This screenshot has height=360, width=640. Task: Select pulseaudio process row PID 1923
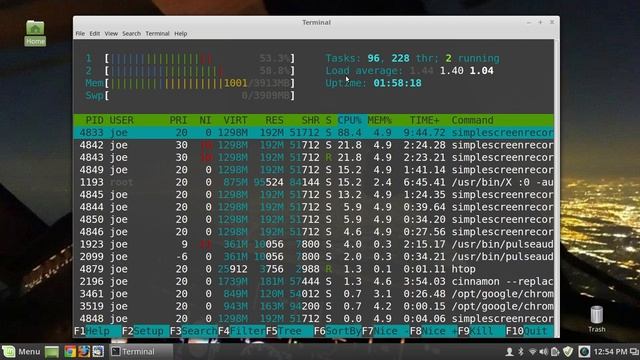tap(313, 244)
